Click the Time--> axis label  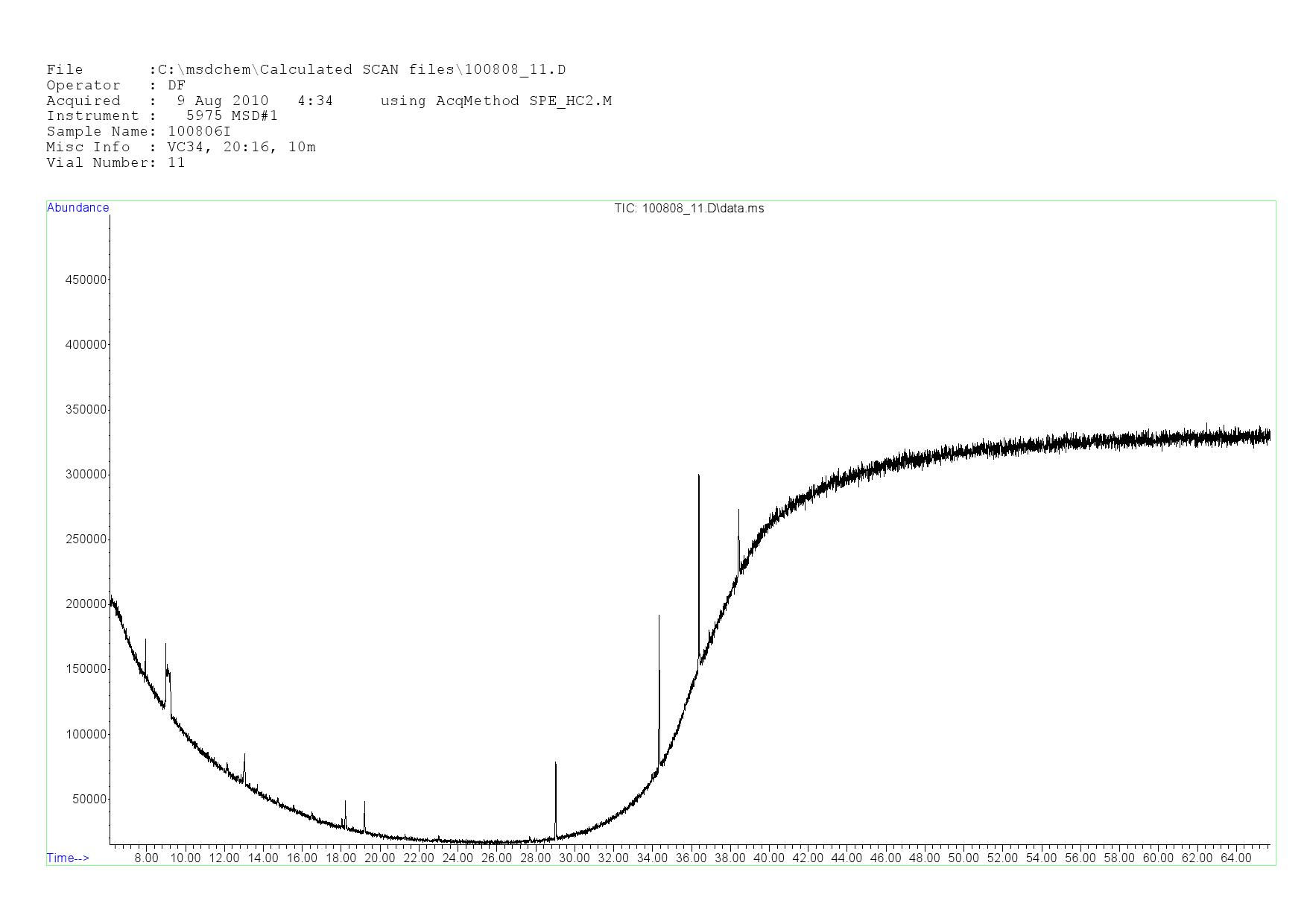tap(68, 858)
